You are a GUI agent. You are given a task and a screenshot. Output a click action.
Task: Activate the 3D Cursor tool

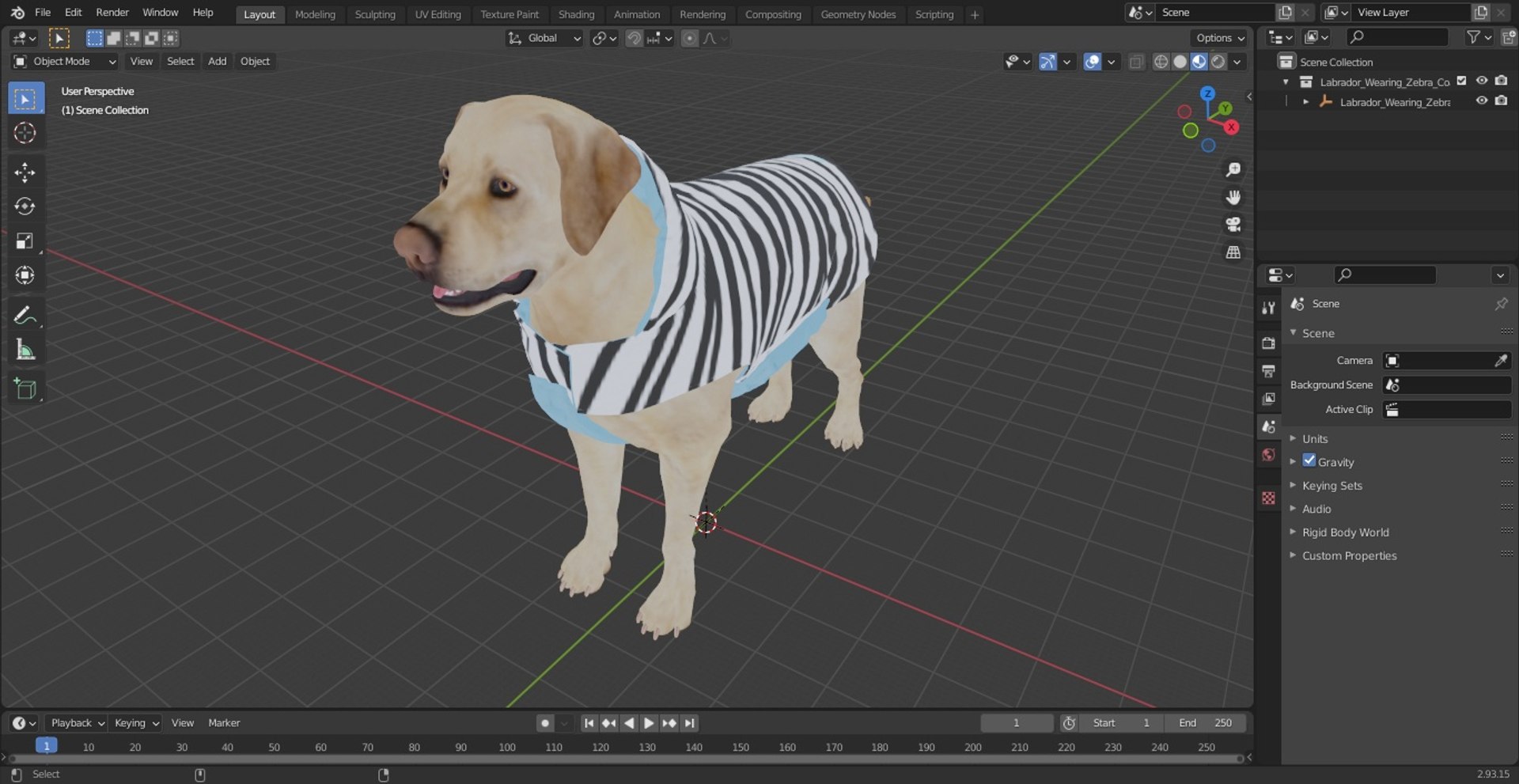(25, 133)
